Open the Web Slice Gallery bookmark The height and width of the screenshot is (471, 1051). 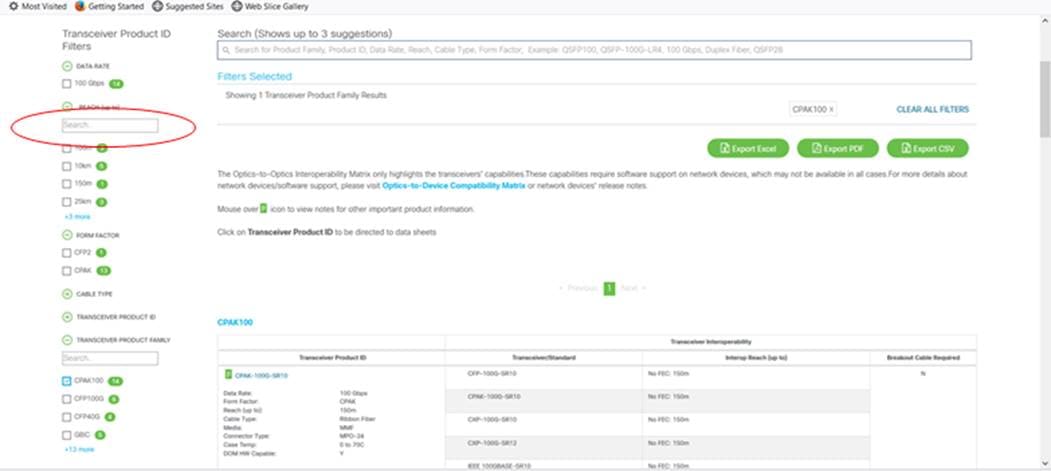269,6
